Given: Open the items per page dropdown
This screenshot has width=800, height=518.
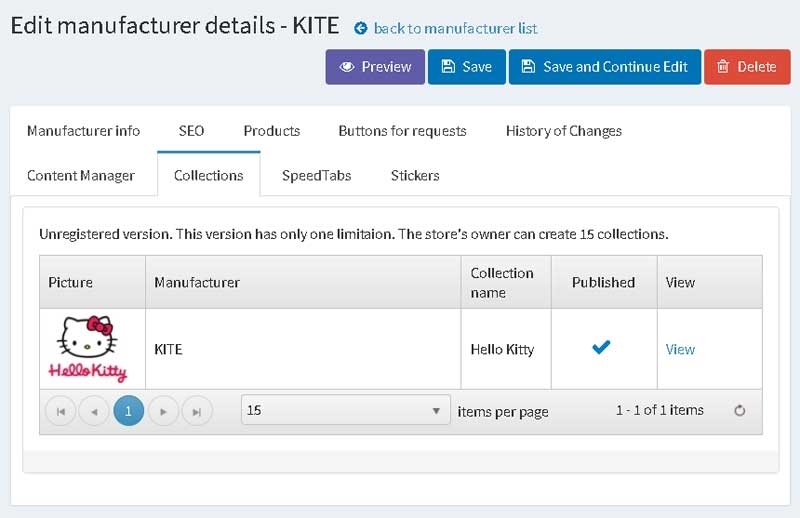Looking at the screenshot, I should pyautogui.click(x=345, y=411).
